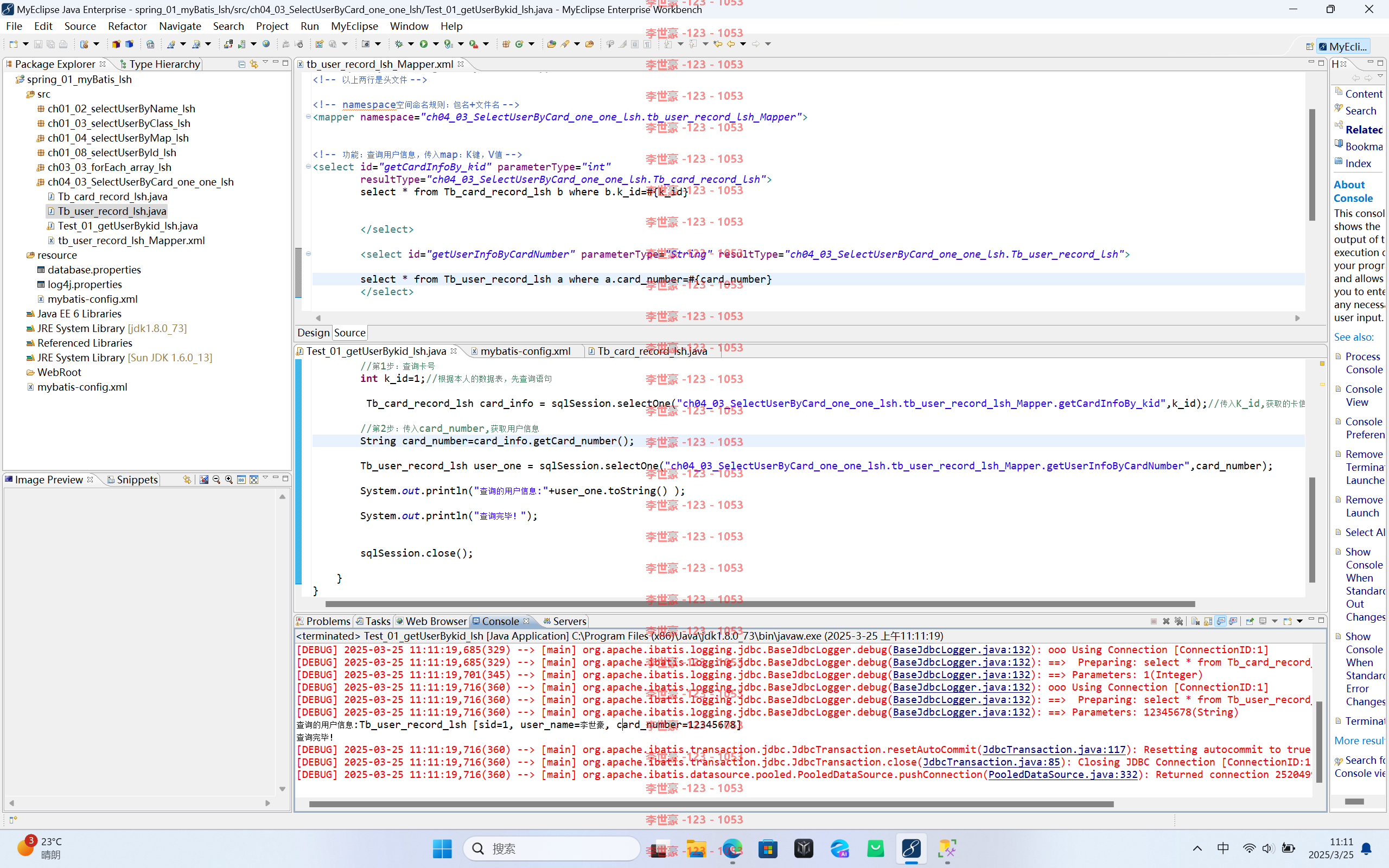Viewport: 1389px width, 868px height.
Task: Open BaseJdbcLogger.java:132 link in first log line
Action: [961, 650]
